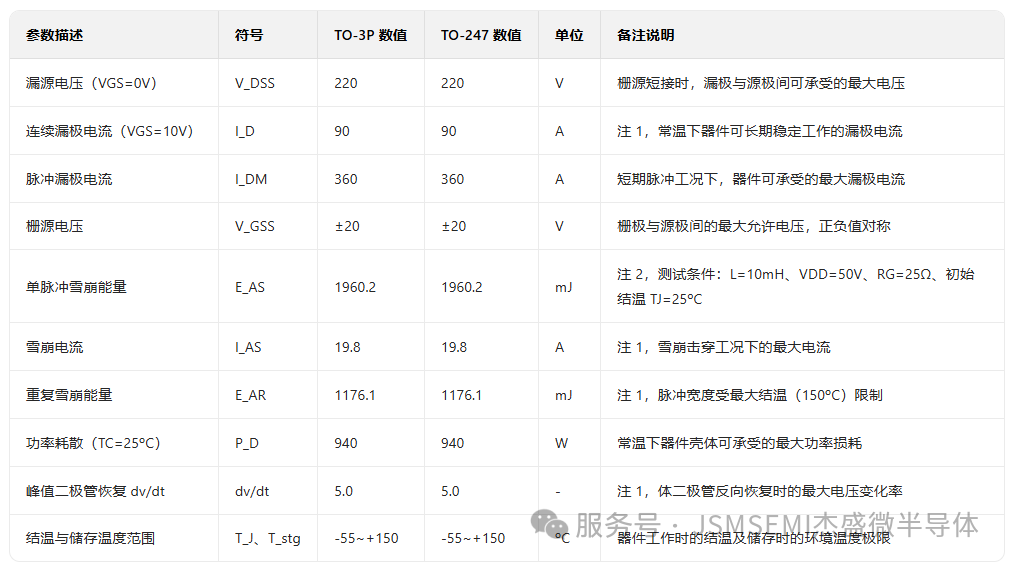Click the I_DM symbol cell

pos(251,179)
